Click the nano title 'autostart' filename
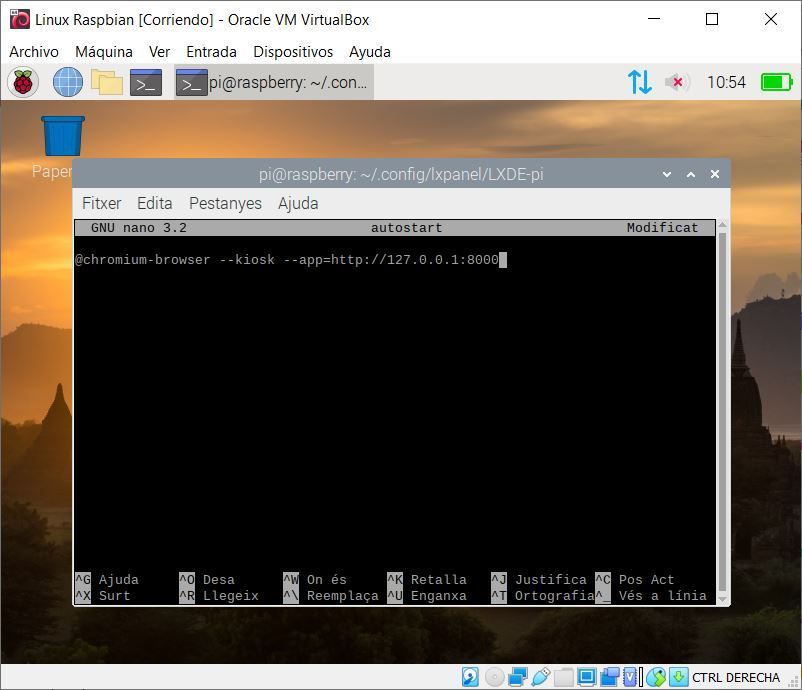The height and width of the screenshot is (690, 802). [407, 228]
